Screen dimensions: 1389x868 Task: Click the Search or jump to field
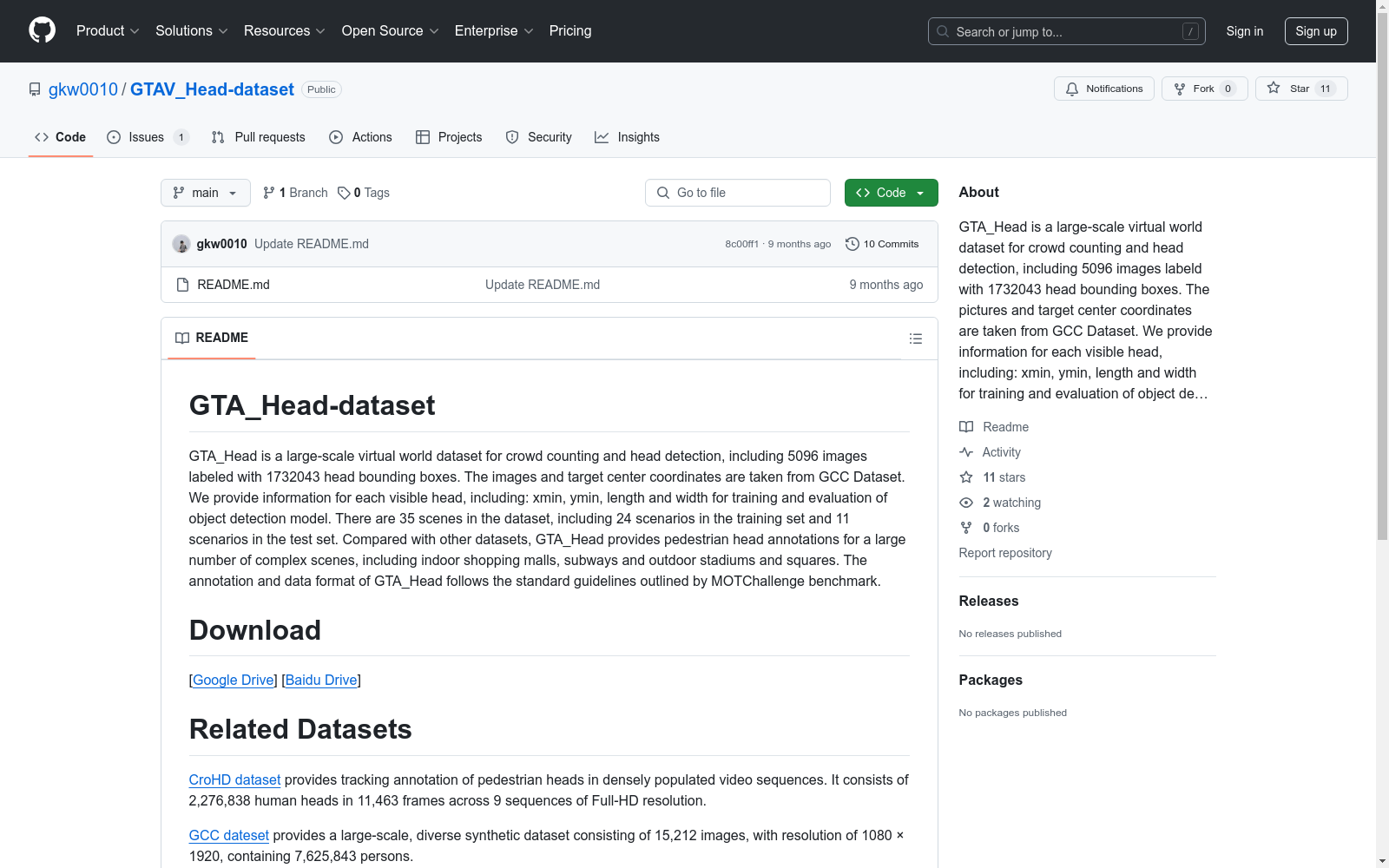pyautogui.click(x=1067, y=31)
